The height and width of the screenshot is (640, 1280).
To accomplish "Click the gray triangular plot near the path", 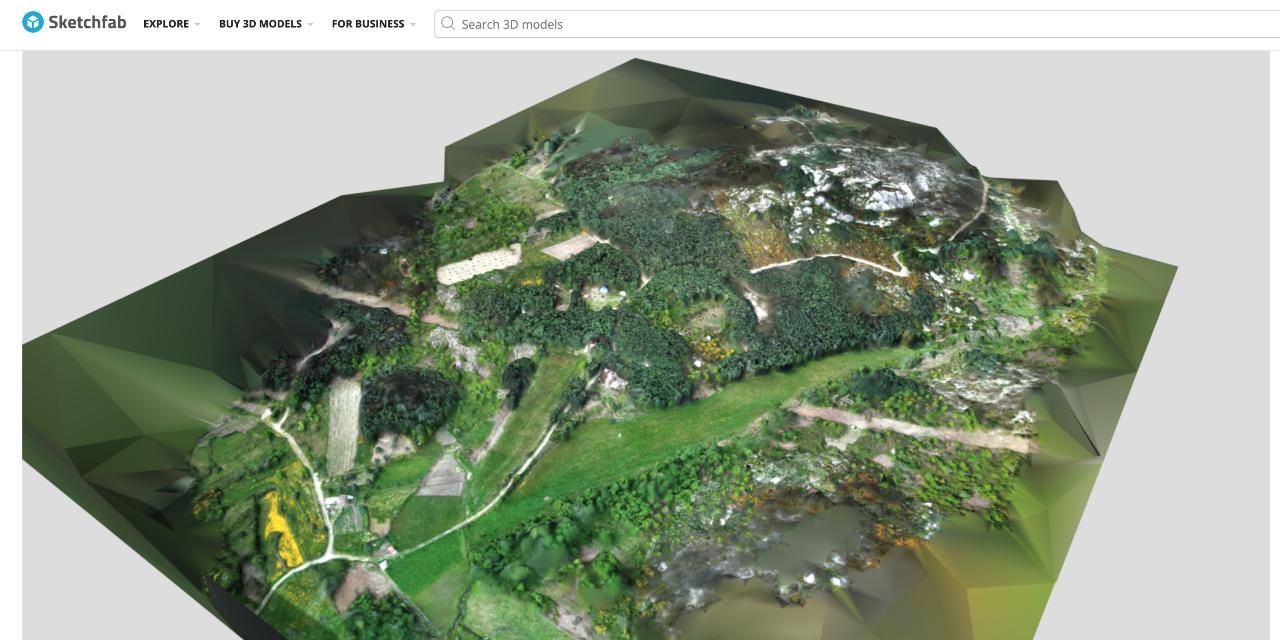I will tap(444, 477).
